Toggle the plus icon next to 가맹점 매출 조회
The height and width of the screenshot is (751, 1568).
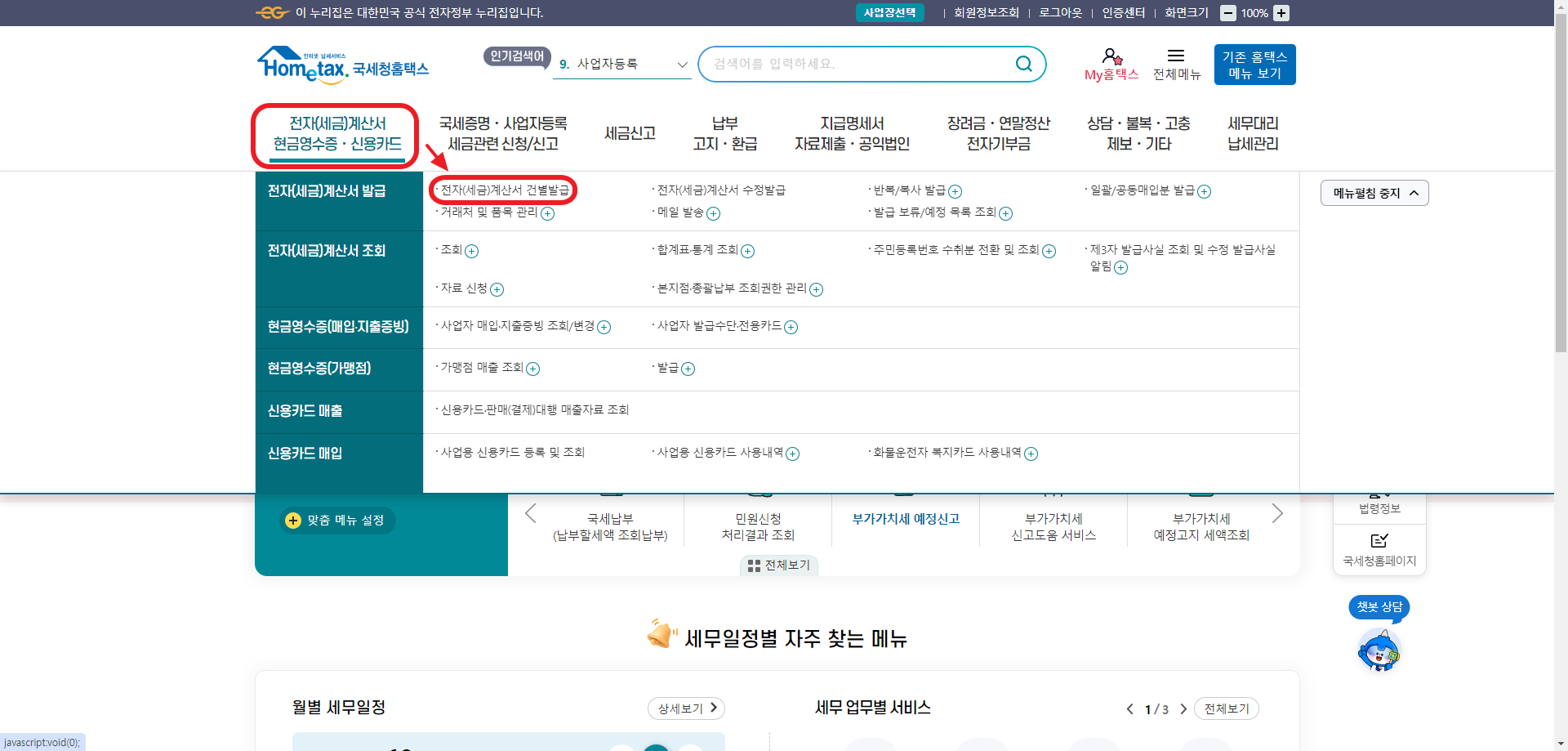coord(534,369)
